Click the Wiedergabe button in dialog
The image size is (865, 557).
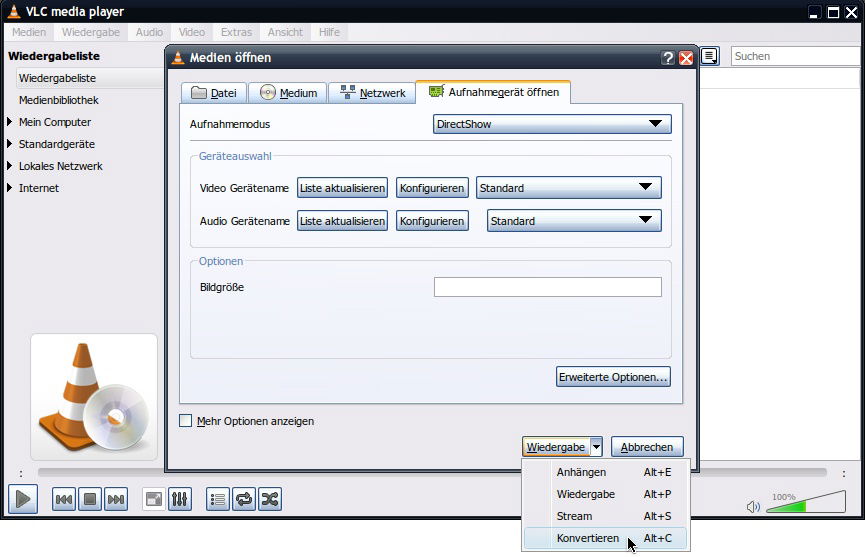pyautogui.click(x=556, y=447)
